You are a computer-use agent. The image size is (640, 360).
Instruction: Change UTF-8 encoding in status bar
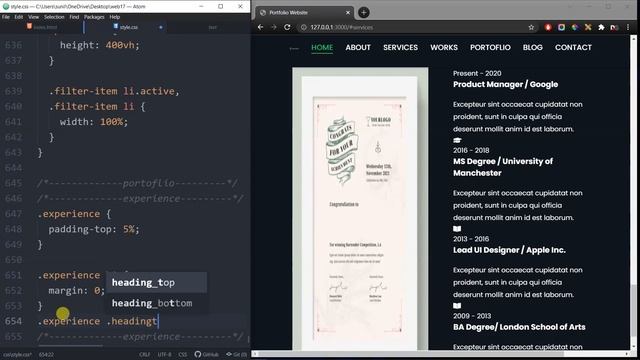tap(164, 354)
